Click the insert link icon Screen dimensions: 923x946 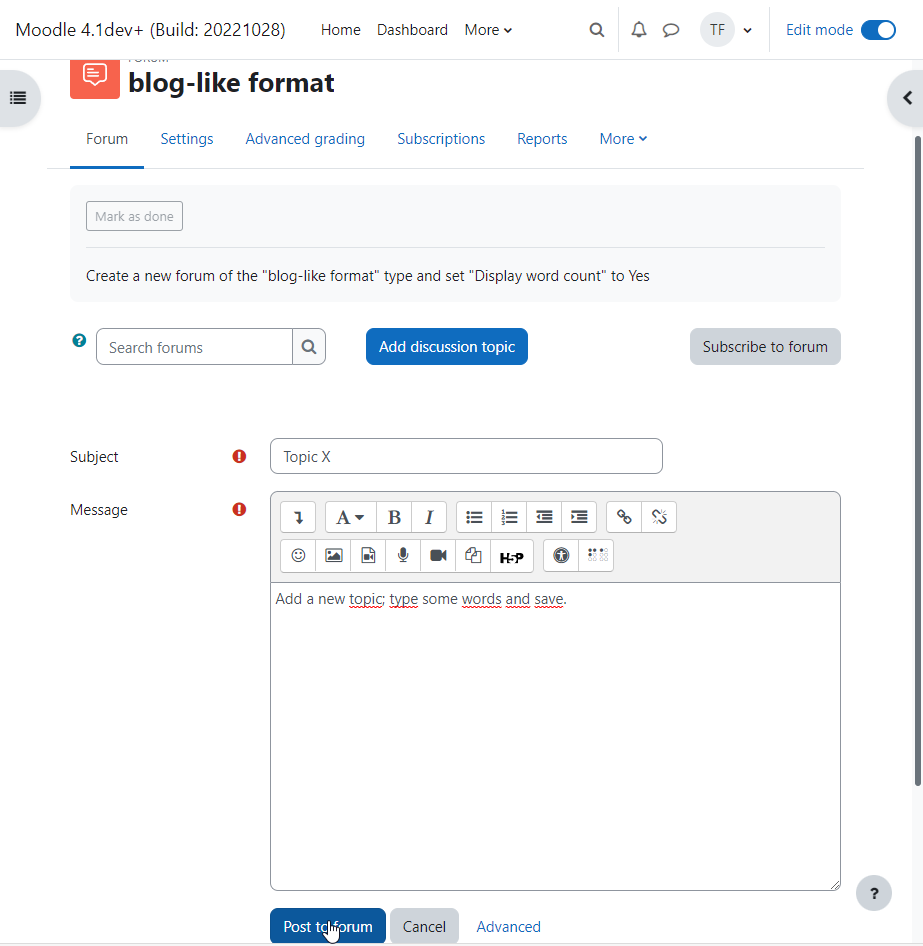point(624,517)
